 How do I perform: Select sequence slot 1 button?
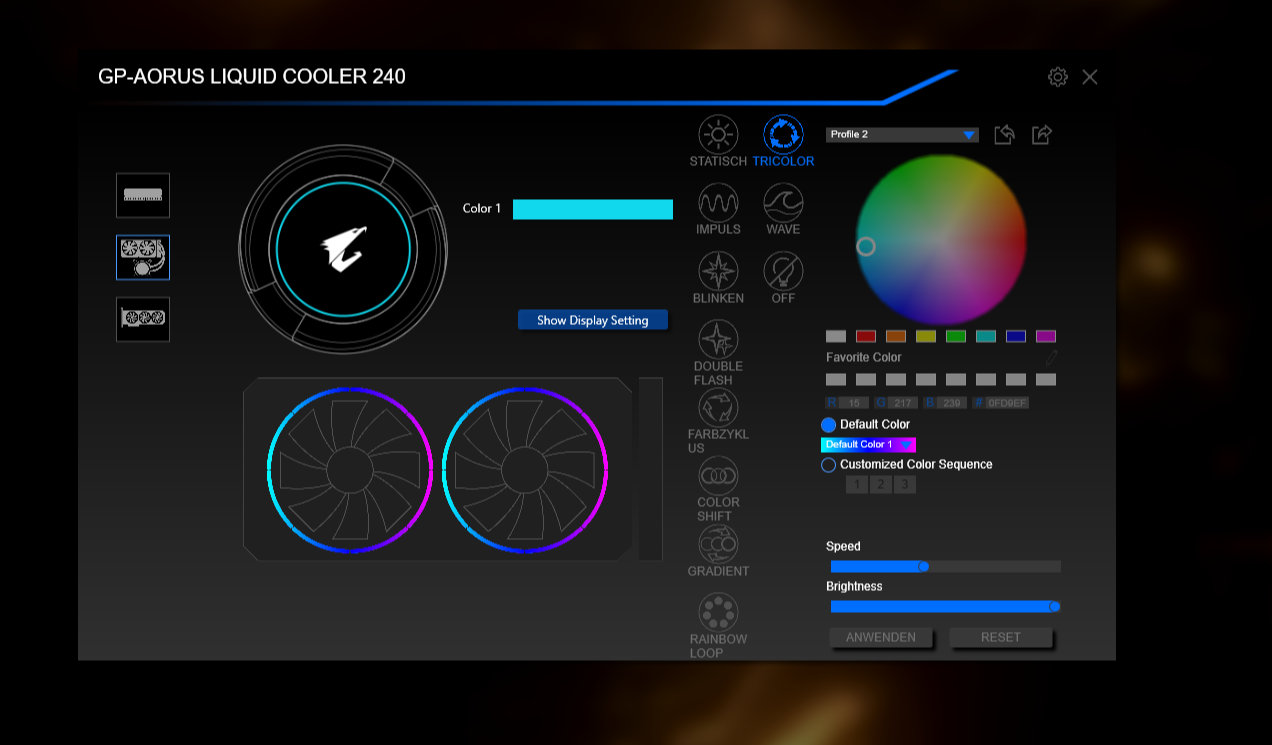(x=857, y=484)
